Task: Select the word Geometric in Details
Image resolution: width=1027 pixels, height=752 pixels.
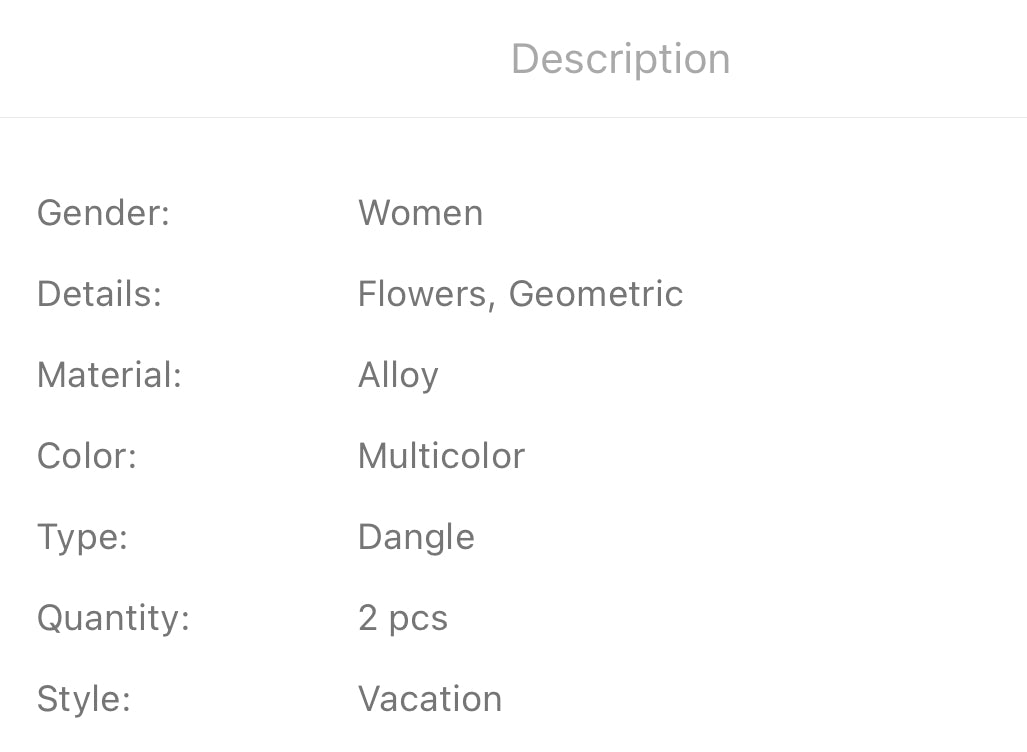Action: pyautogui.click(x=596, y=294)
